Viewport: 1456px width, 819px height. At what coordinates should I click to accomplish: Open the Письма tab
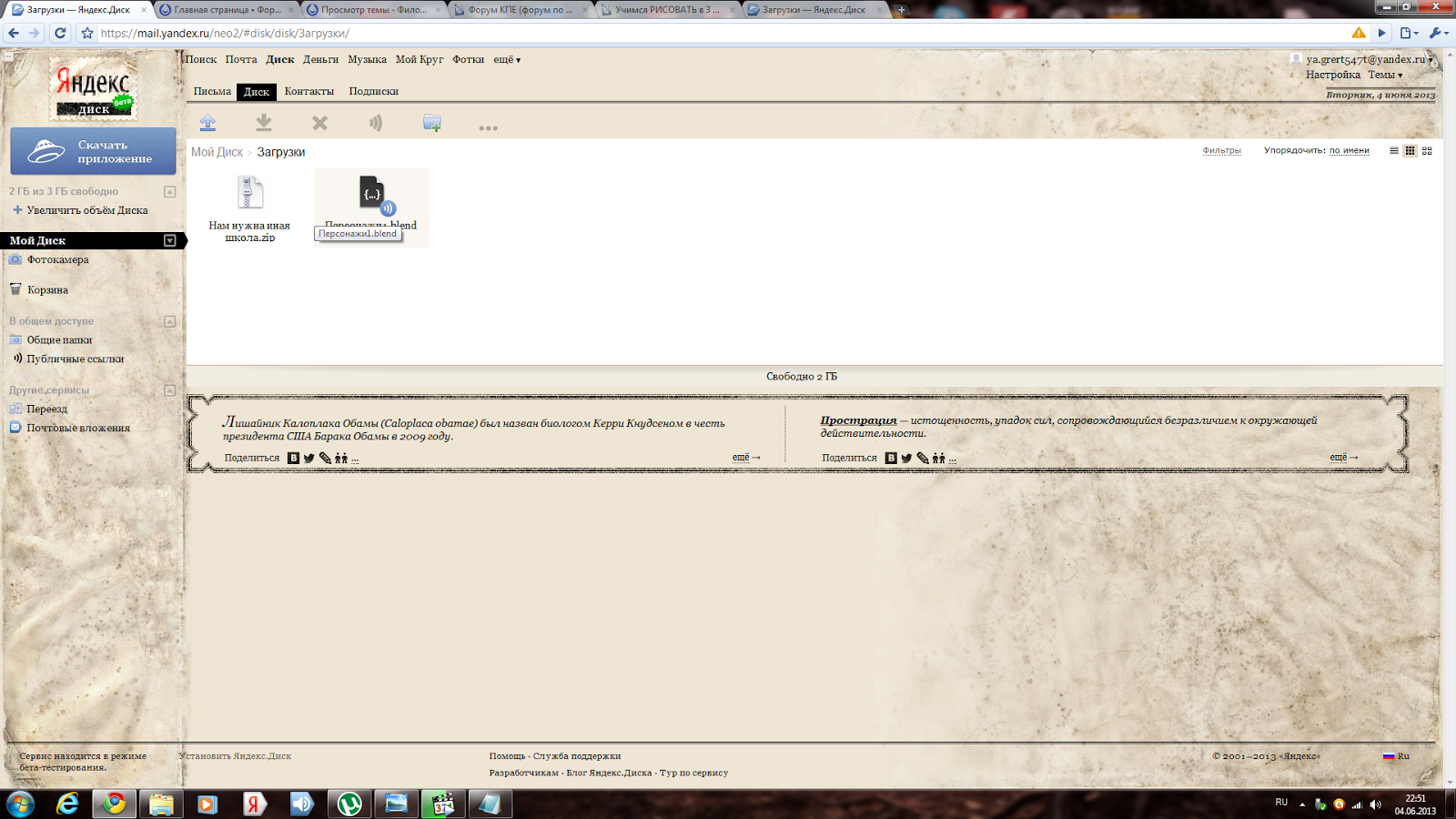click(212, 91)
